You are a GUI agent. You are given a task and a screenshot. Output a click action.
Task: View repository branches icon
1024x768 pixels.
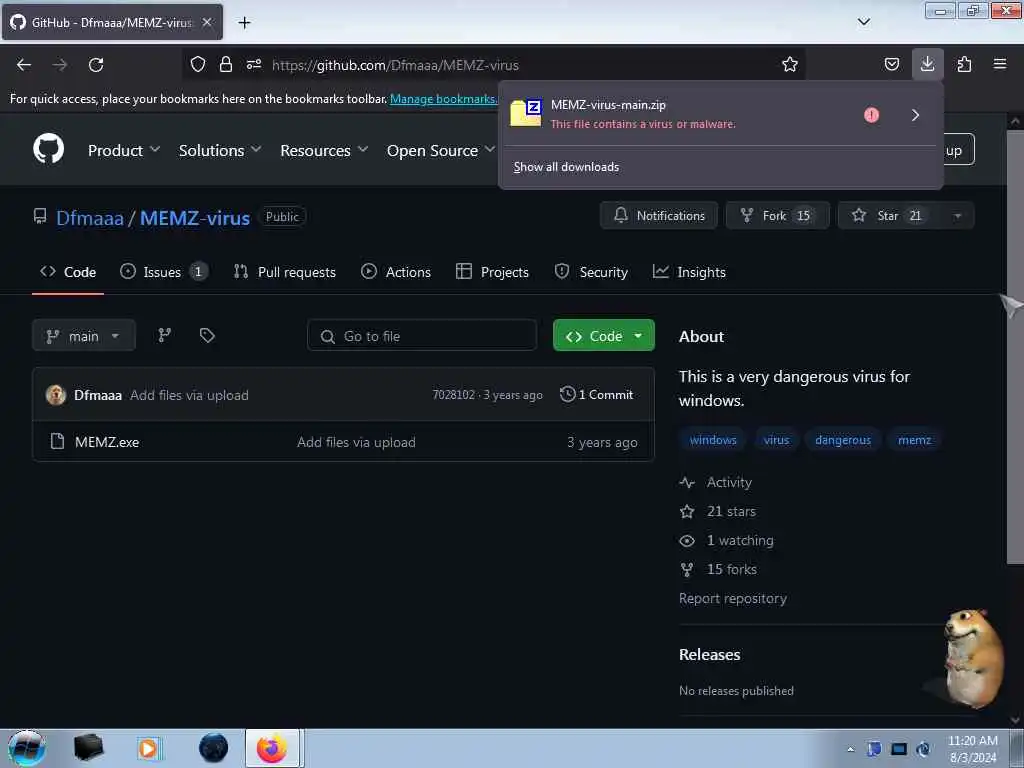165,335
